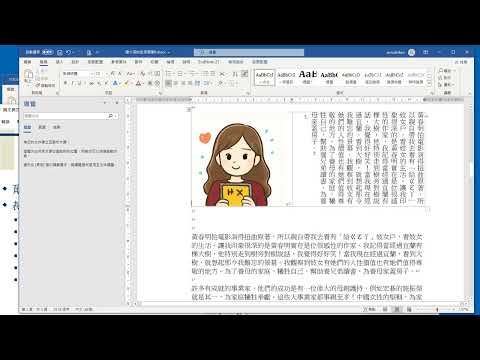Toggle Show/Hide paragraph marks
The width and height of the screenshot is (480, 360).
244,73
